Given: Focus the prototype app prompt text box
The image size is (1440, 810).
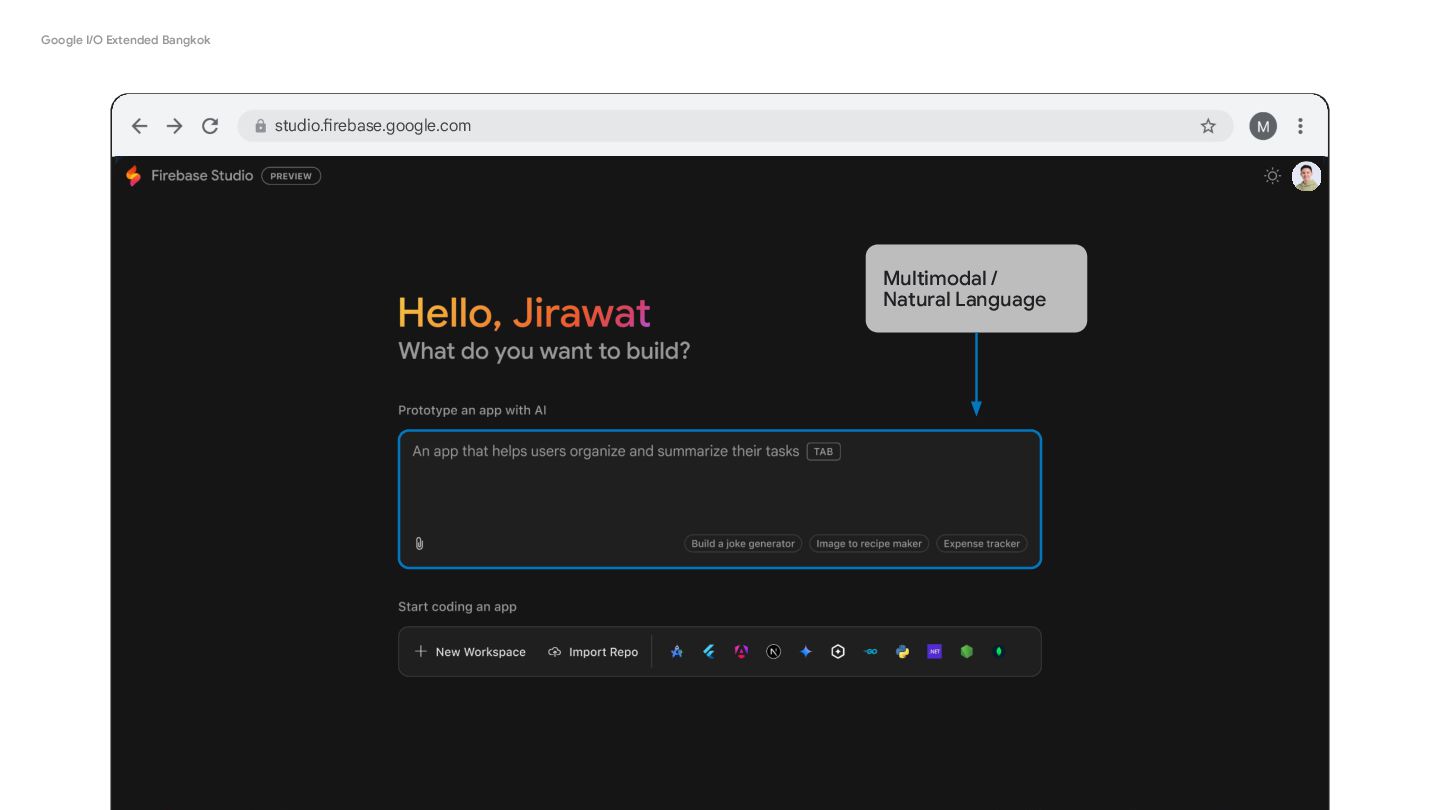Looking at the screenshot, I should point(720,499).
